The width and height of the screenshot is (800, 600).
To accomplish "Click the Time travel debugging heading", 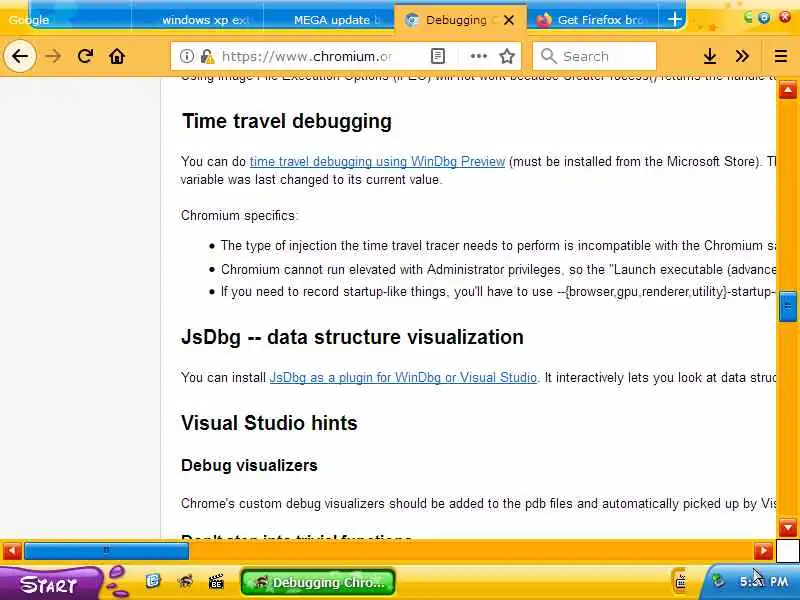I will point(287,121).
